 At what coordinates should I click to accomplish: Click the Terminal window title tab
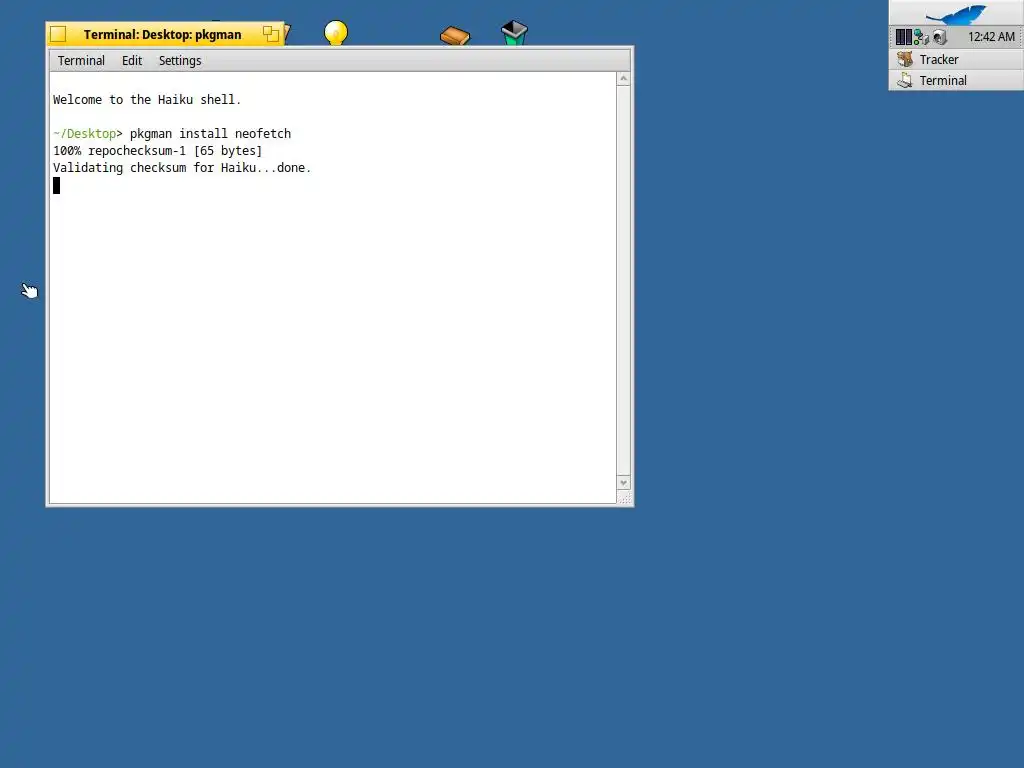point(163,35)
